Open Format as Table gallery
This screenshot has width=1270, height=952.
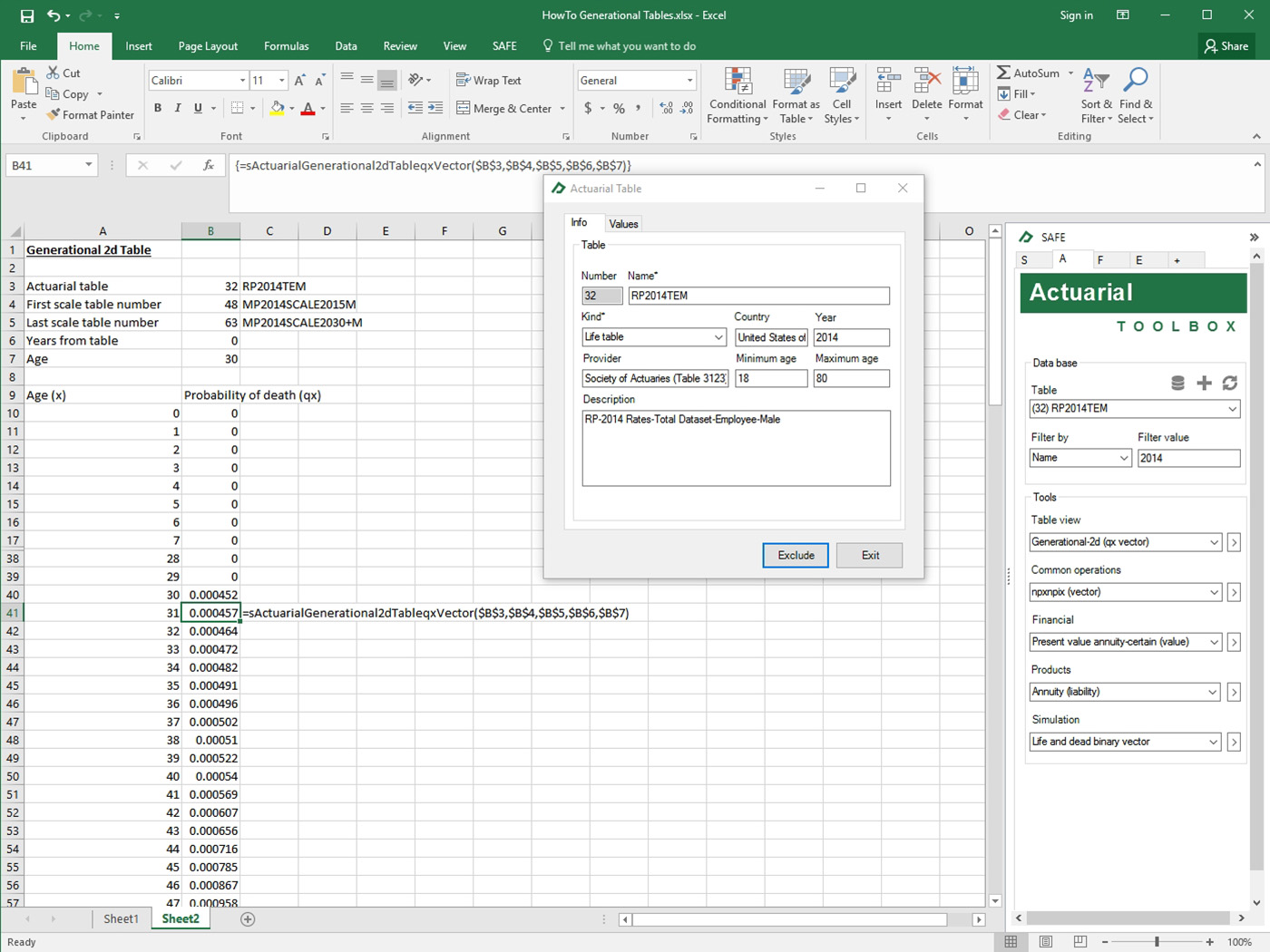(x=796, y=96)
